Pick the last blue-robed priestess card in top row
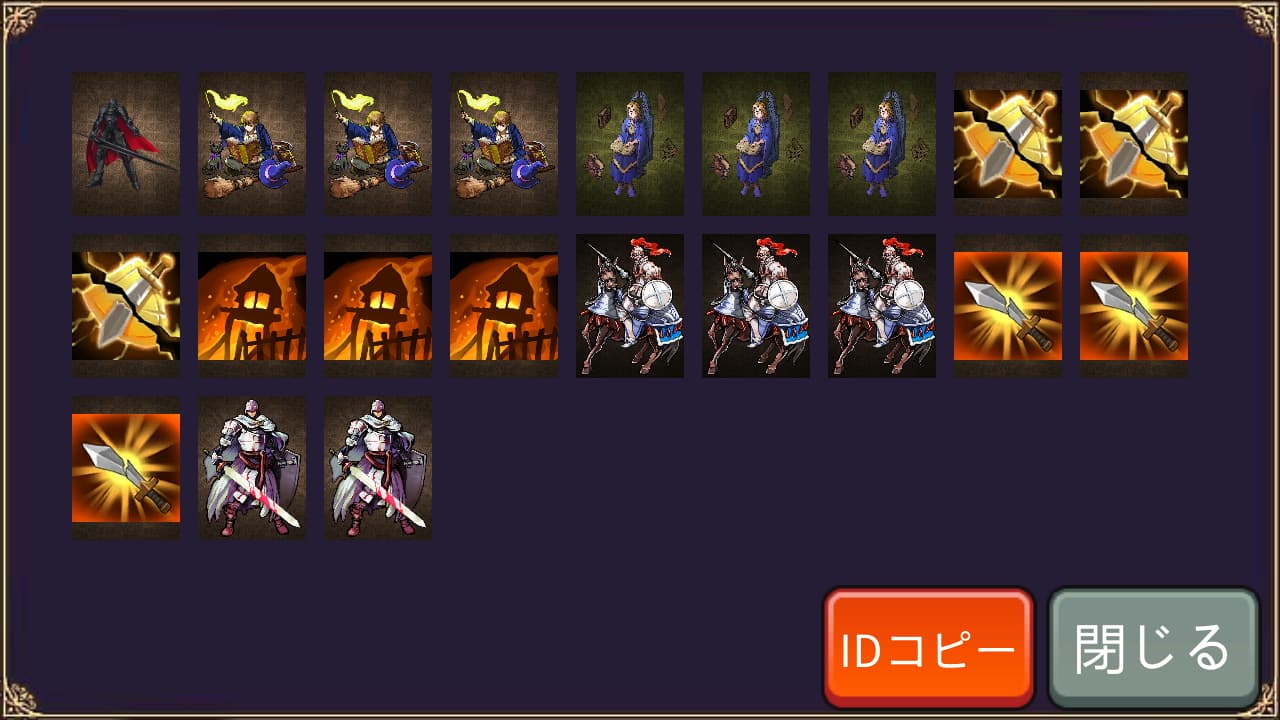 [882, 144]
